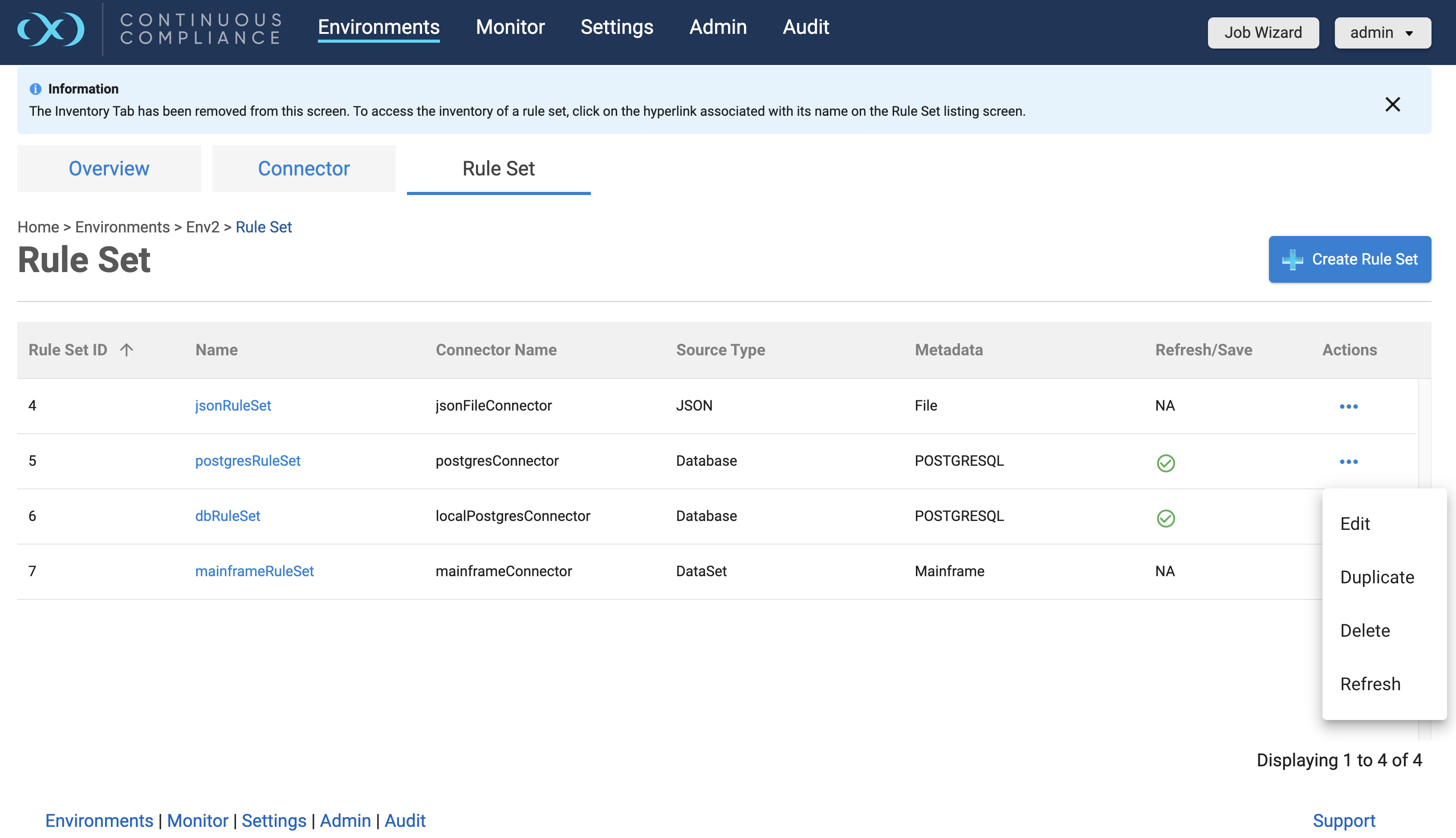1456x838 pixels.
Task: Choose Edit from the actions menu
Action: [1355, 524]
